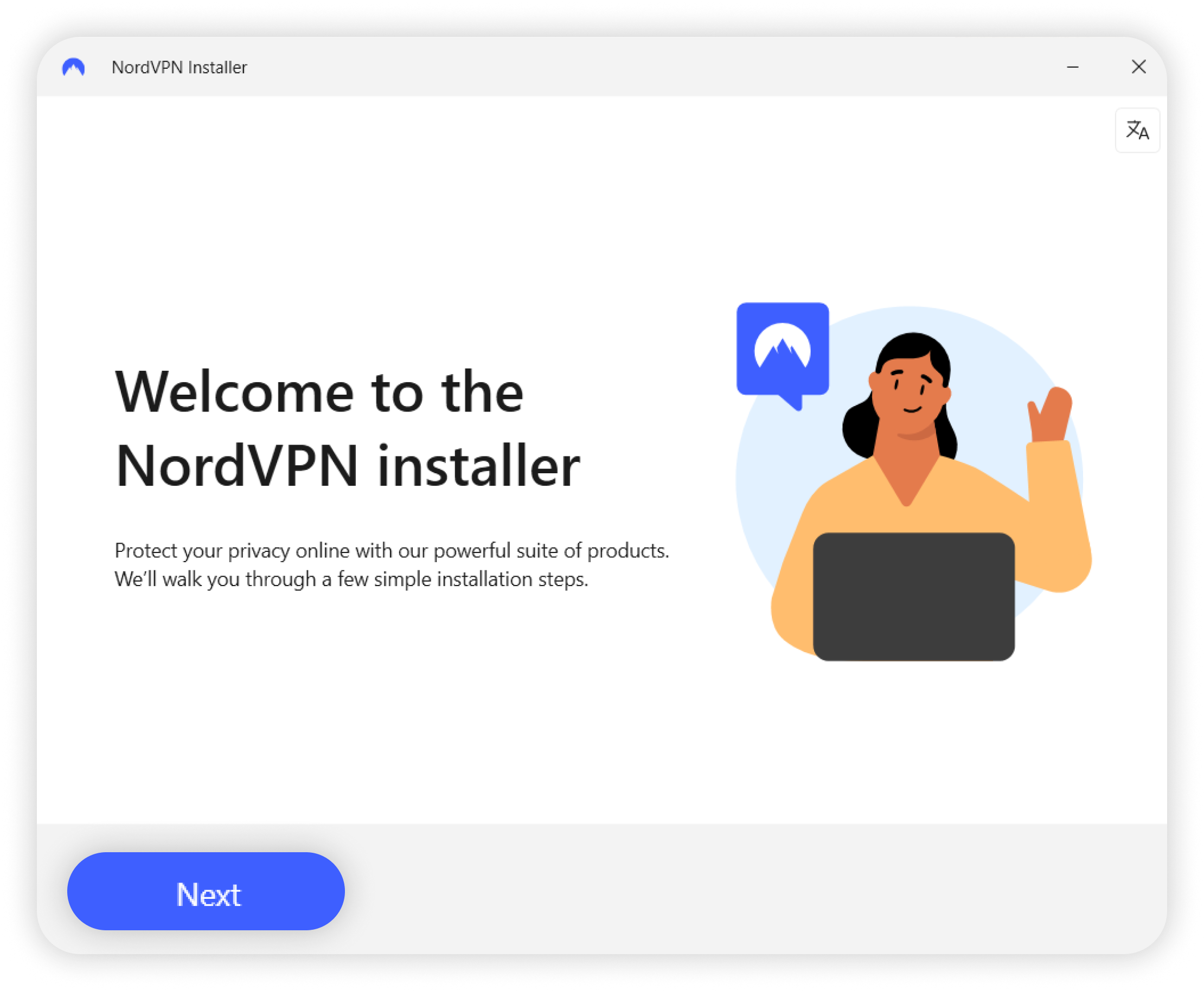The height and width of the screenshot is (991, 1204).
Task: Close the NordVPN Installer window
Action: (1138, 67)
